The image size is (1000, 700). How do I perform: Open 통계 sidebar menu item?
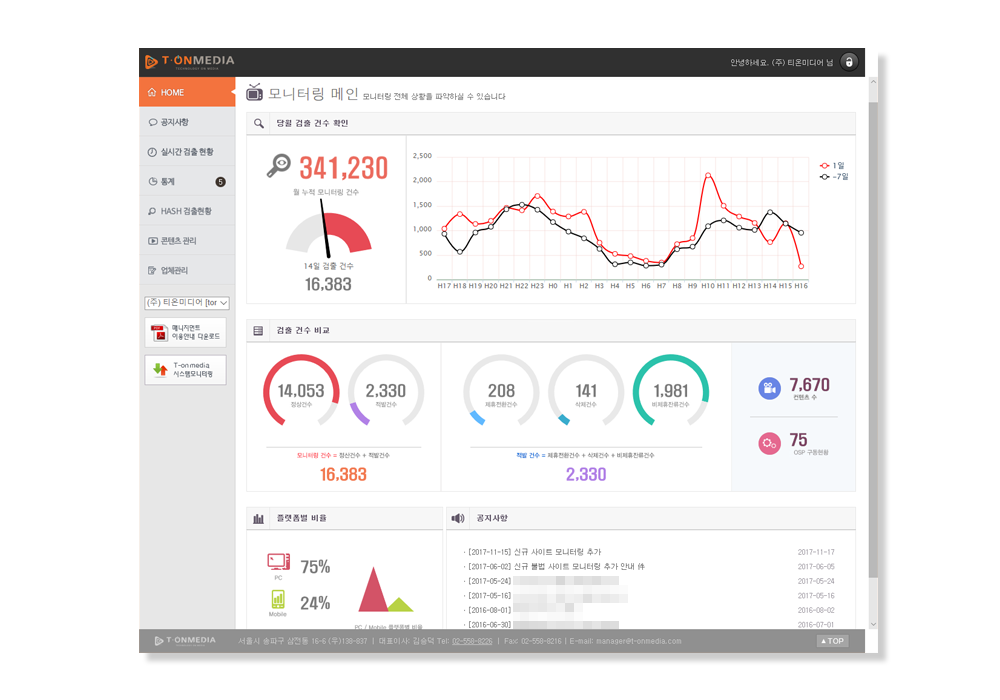pyautogui.click(x=187, y=181)
